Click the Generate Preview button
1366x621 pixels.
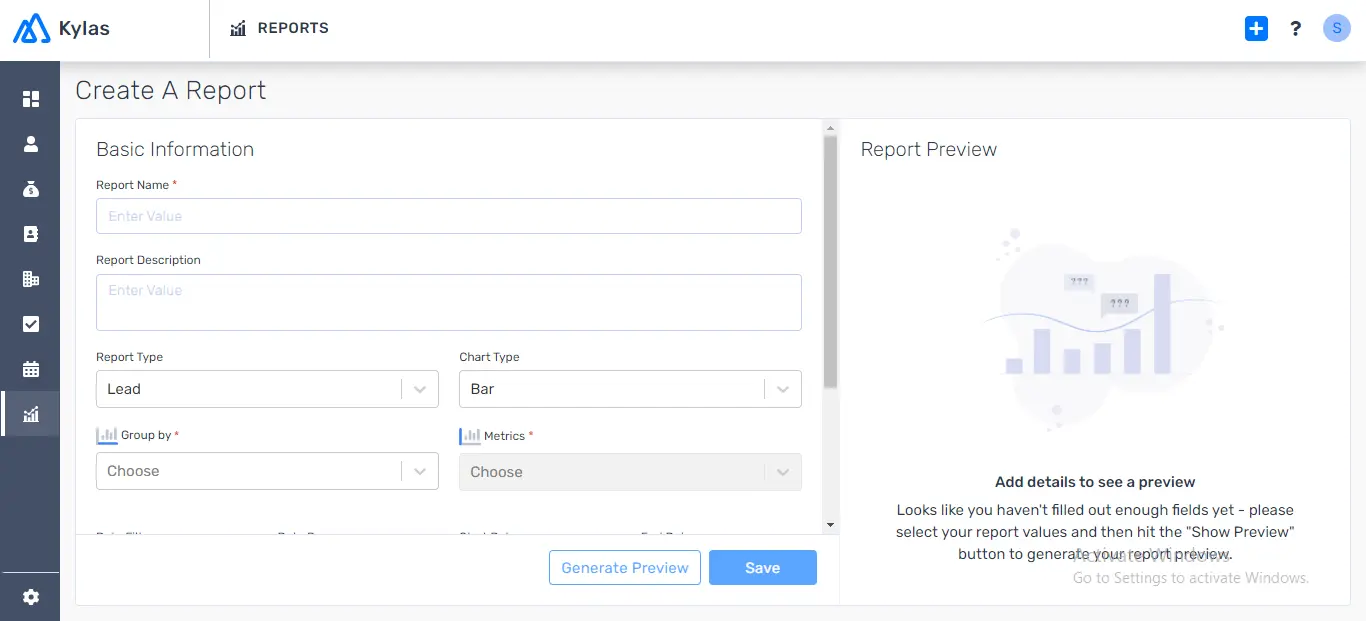click(x=625, y=568)
